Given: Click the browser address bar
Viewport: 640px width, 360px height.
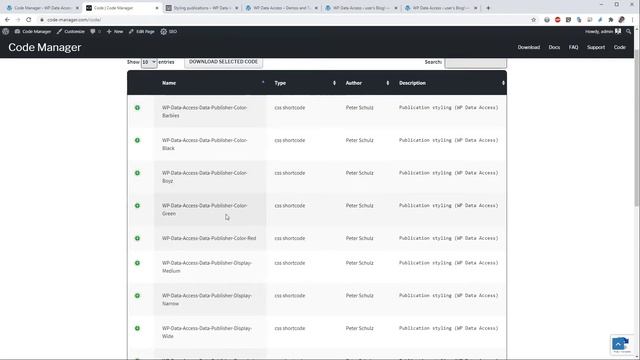Looking at the screenshot, I should click(286, 20).
